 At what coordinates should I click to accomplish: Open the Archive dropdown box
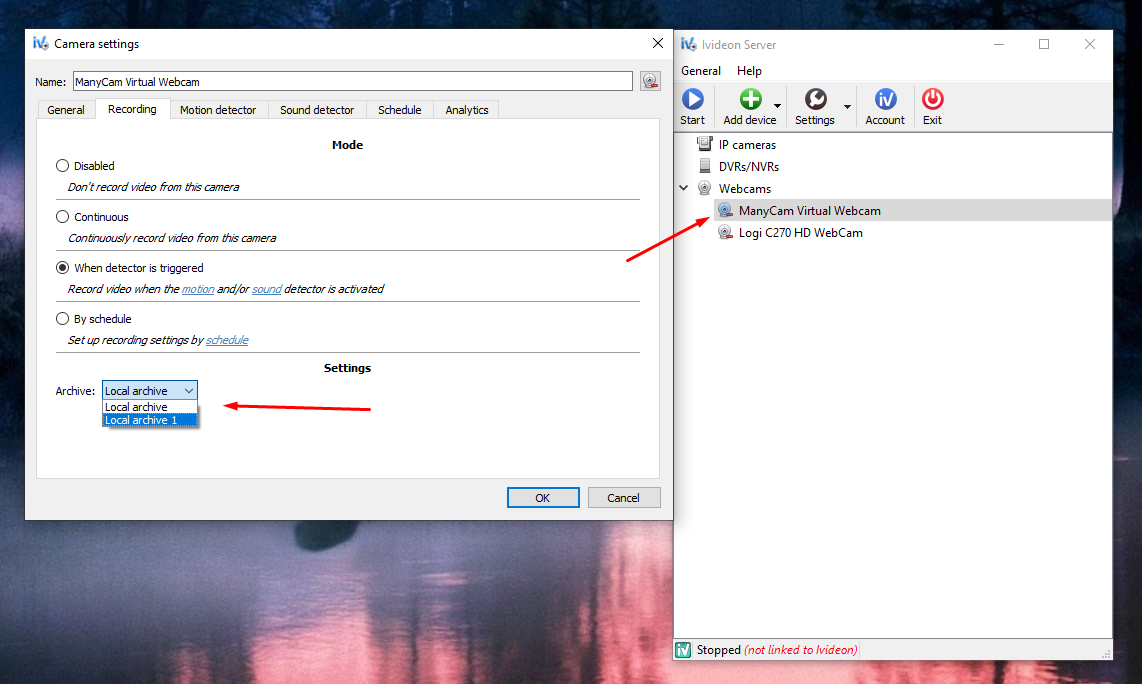coord(149,390)
